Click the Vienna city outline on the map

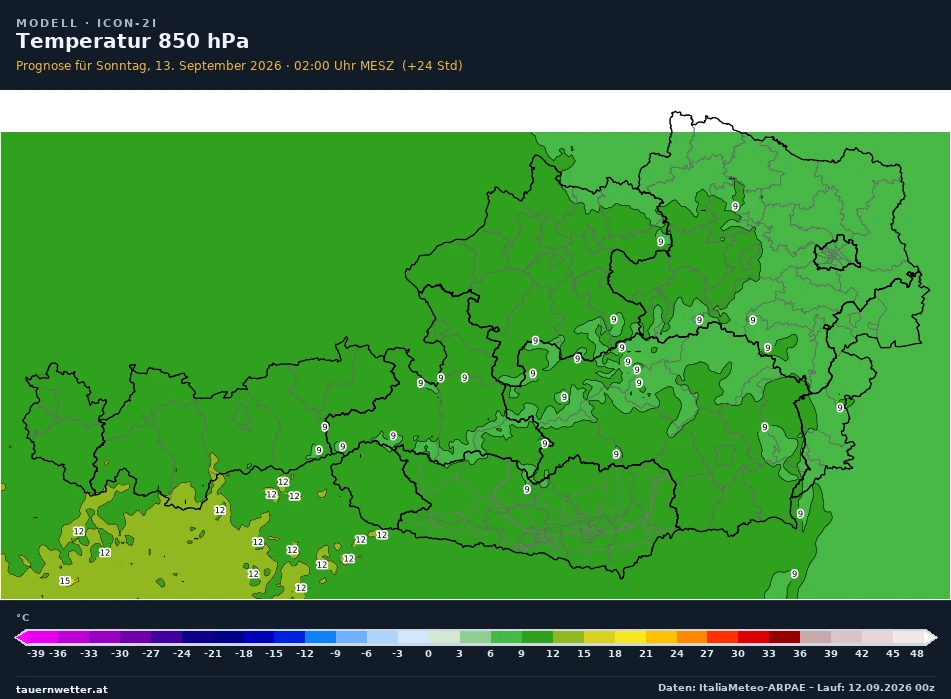point(836,253)
